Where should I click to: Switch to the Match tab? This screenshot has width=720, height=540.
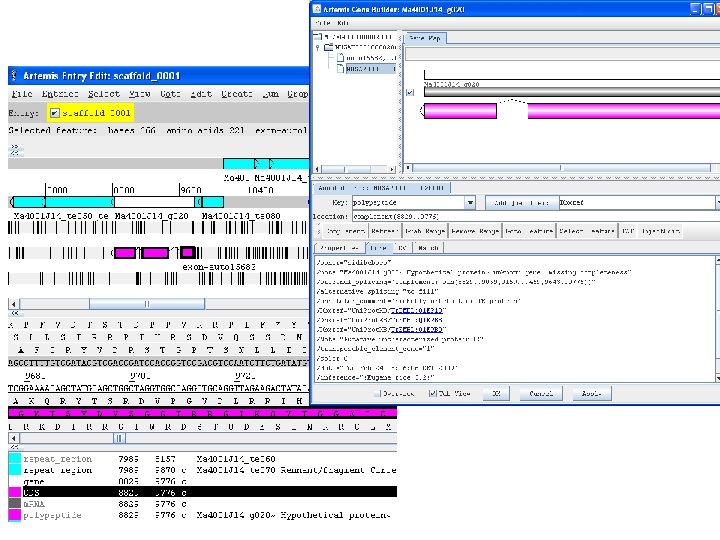tap(428, 248)
